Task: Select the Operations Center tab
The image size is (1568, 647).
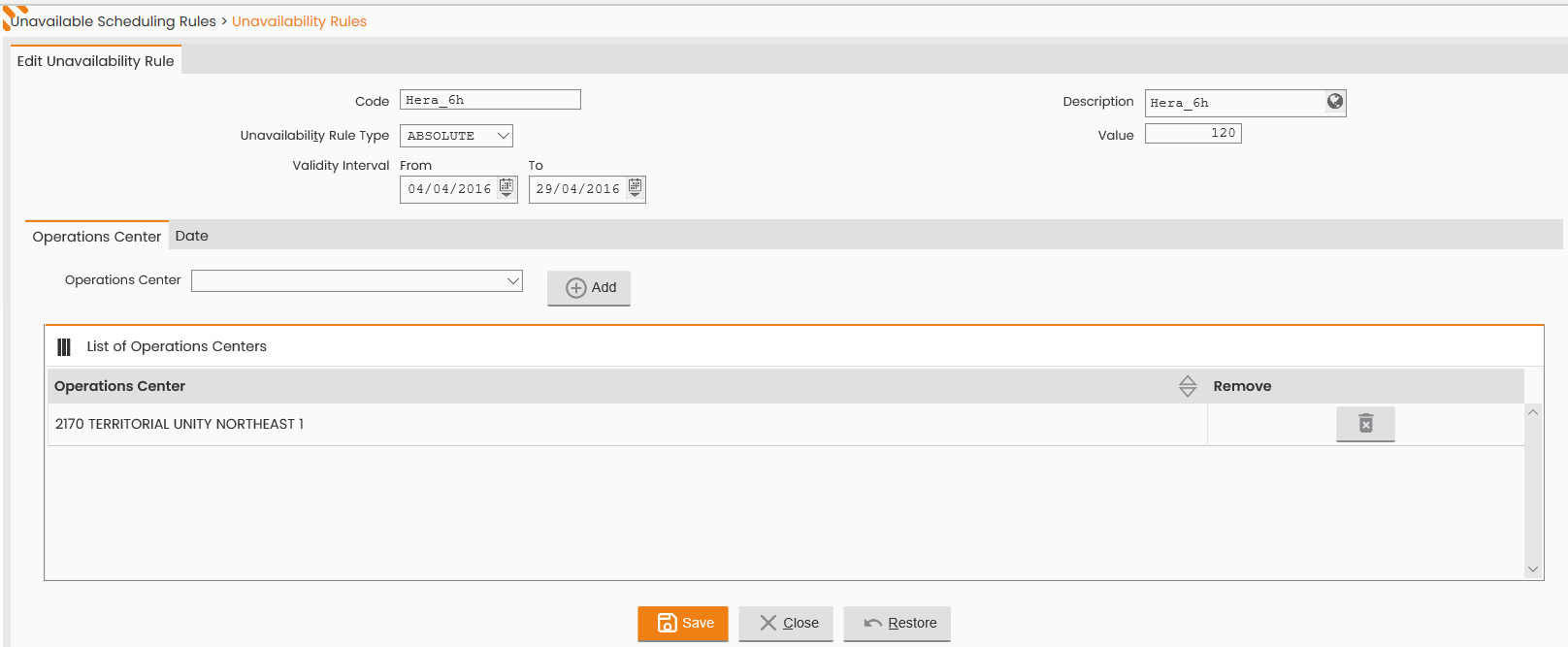Action: click(x=97, y=236)
